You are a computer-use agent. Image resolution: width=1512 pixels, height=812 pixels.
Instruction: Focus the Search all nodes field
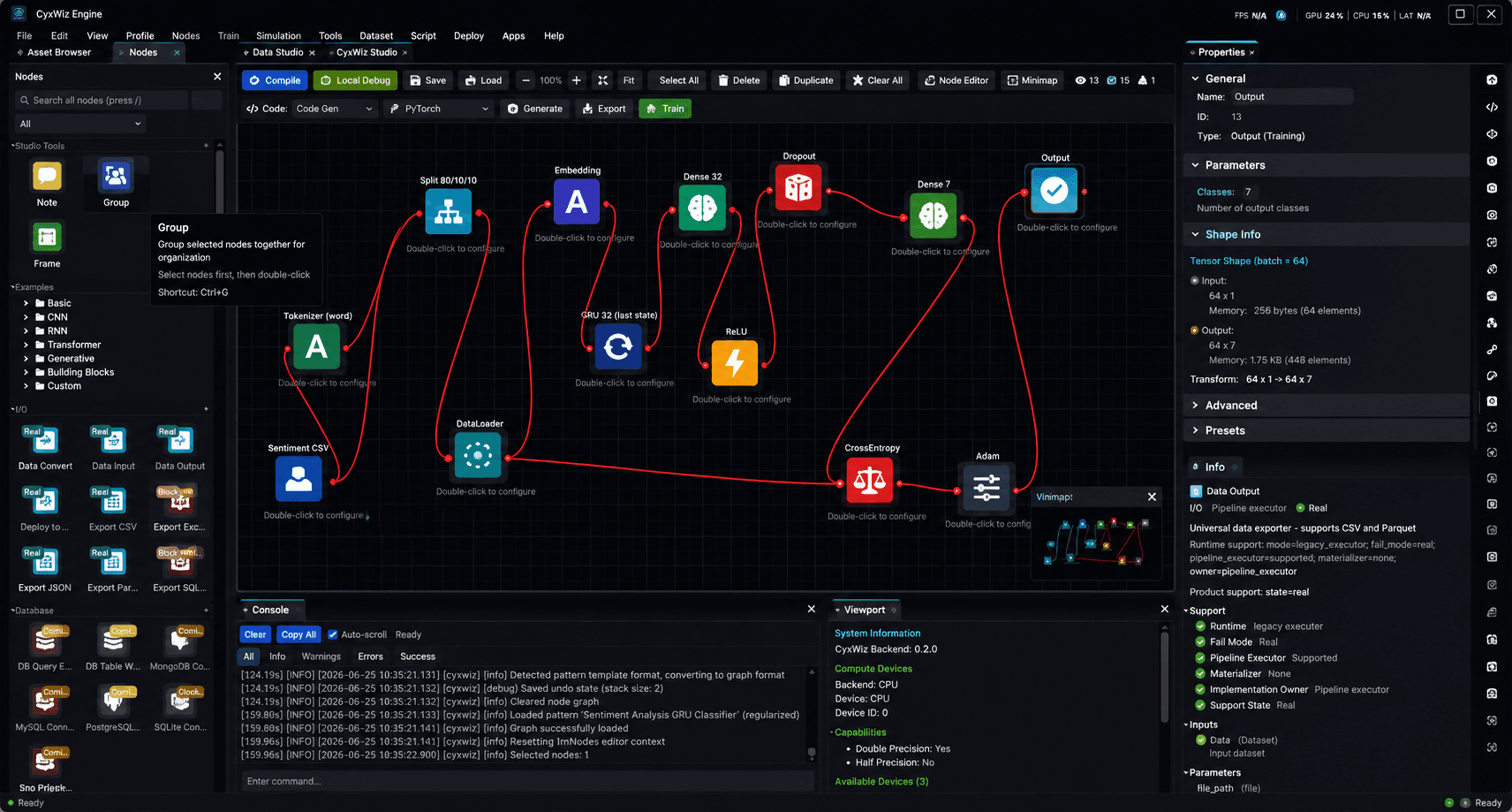coord(102,100)
